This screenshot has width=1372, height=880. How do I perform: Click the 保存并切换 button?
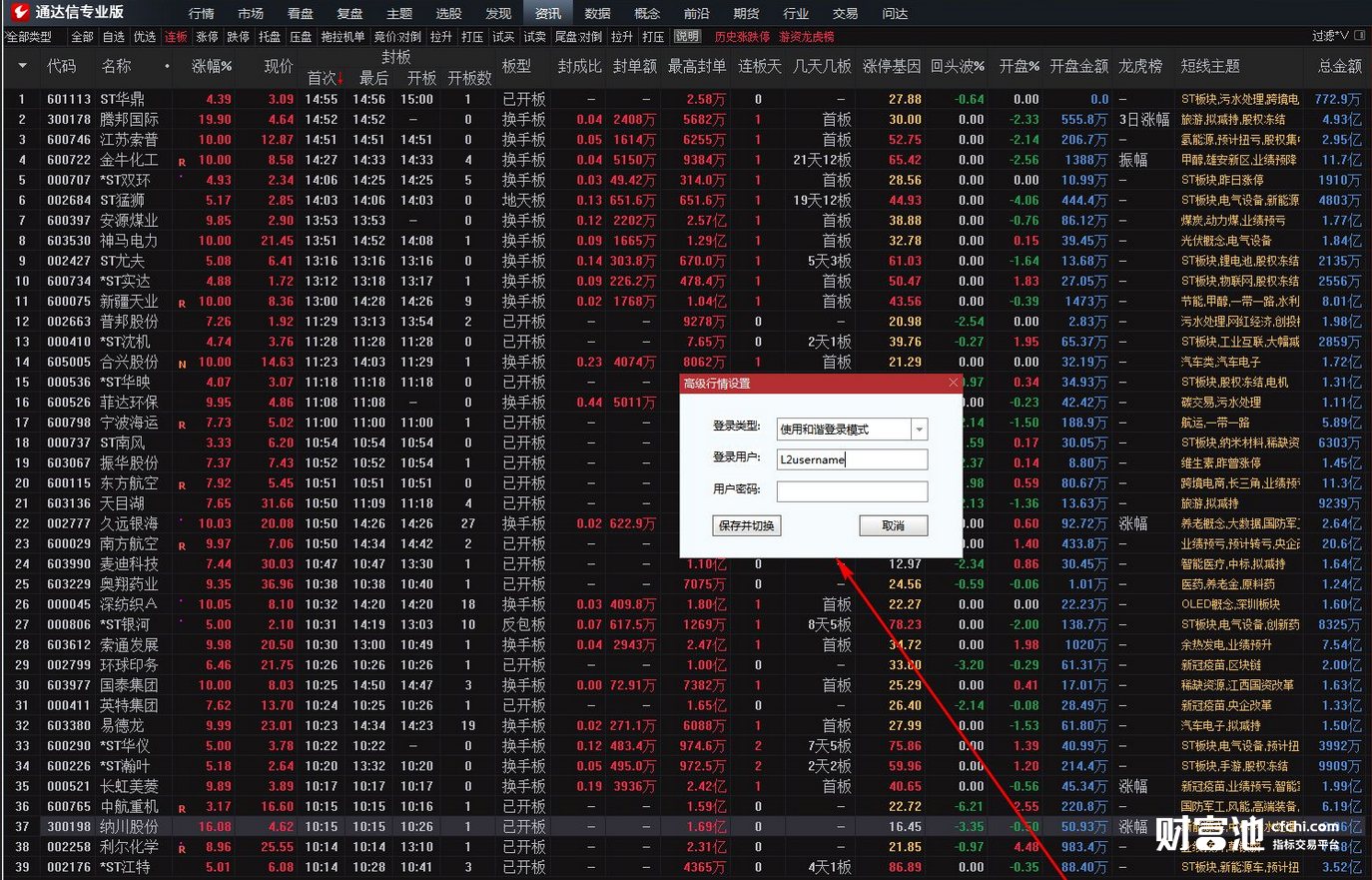(x=747, y=525)
